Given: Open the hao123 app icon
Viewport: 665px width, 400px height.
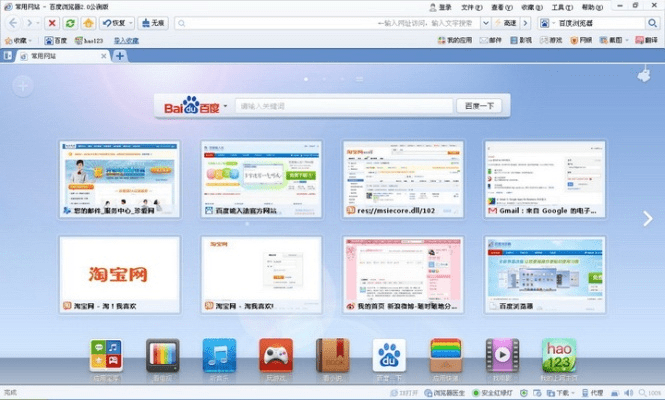Looking at the screenshot, I should point(559,355).
